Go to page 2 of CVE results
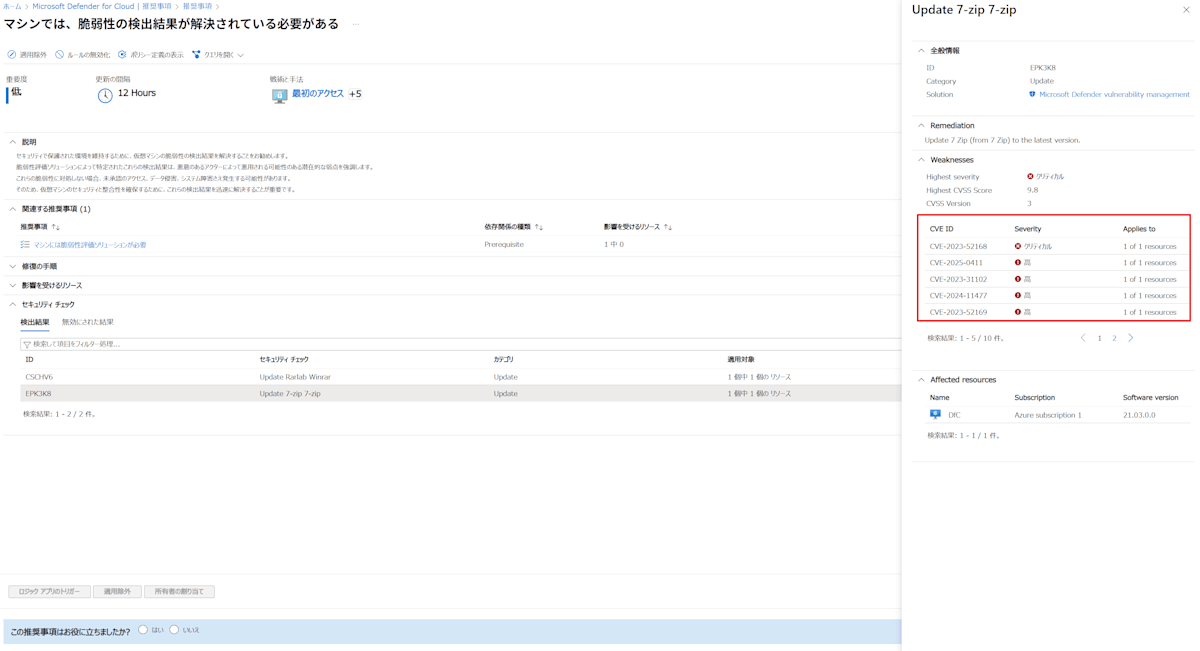The width and height of the screenshot is (1200, 651). tap(1114, 338)
